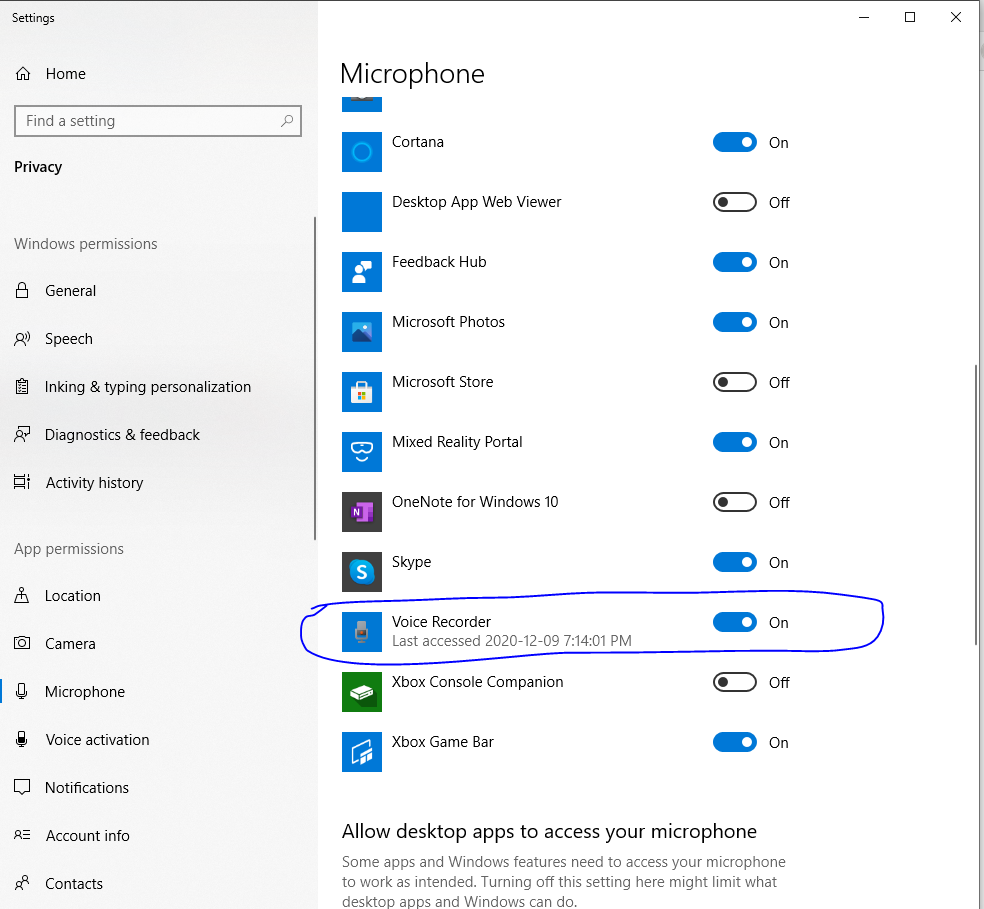Select Diagnostics & feedback
984x909 pixels.
(x=122, y=434)
